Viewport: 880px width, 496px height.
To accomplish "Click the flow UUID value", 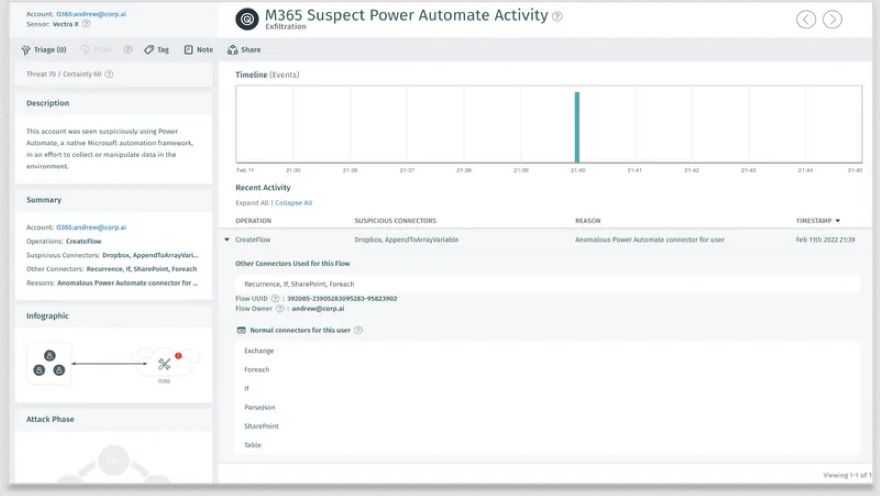I will (x=342, y=298).
